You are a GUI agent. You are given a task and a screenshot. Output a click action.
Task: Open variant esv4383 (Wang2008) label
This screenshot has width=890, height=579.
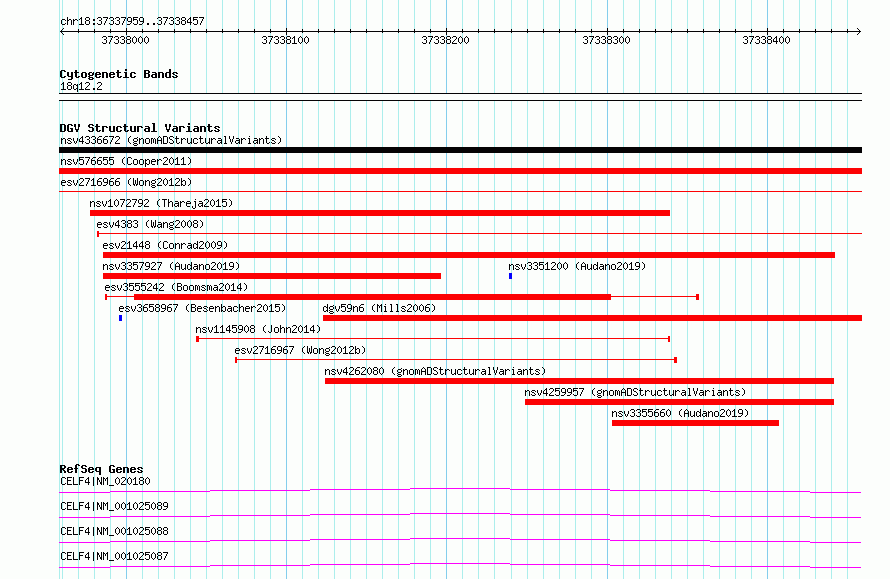(x=150, y=224)
